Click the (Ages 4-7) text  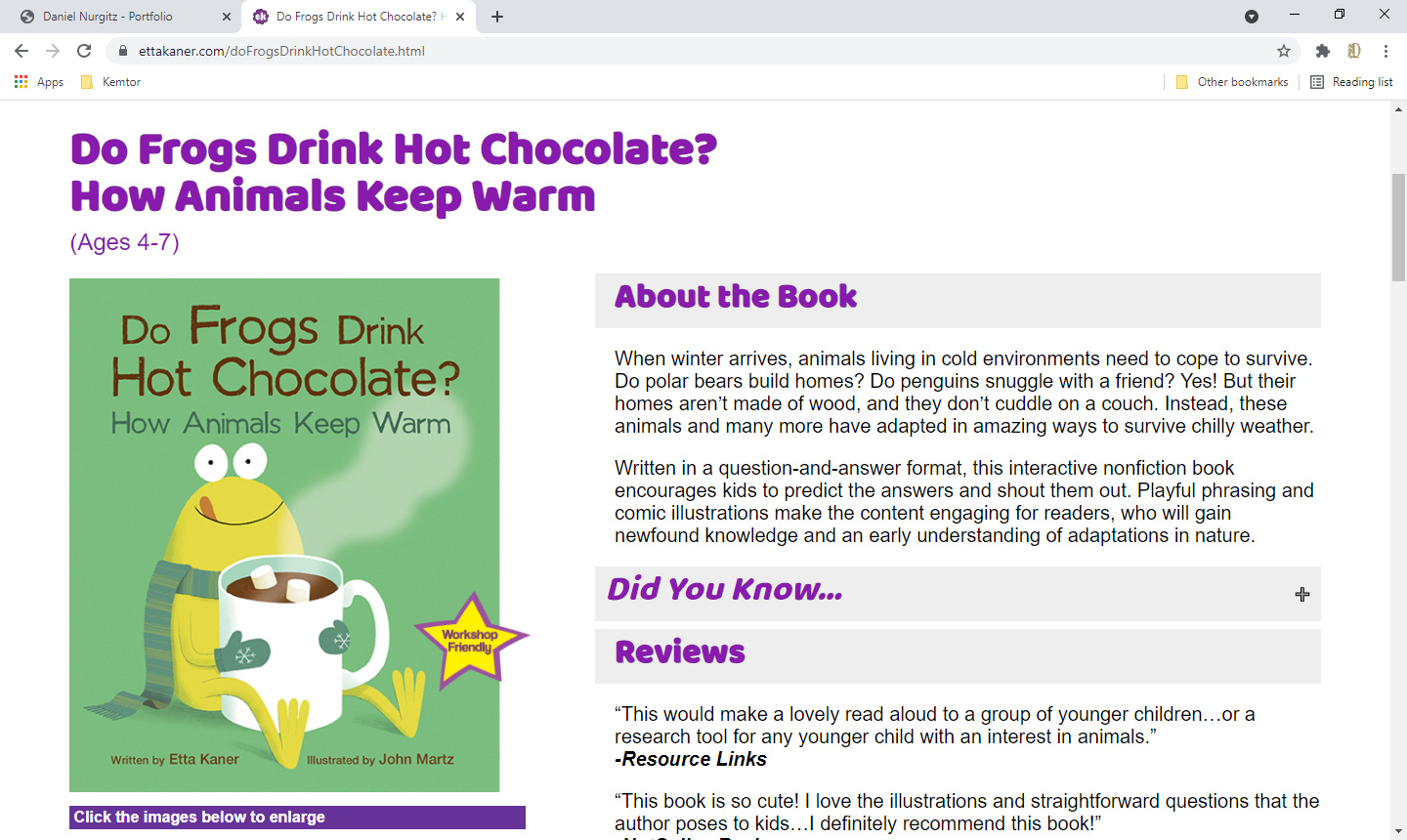coord(125,242)
